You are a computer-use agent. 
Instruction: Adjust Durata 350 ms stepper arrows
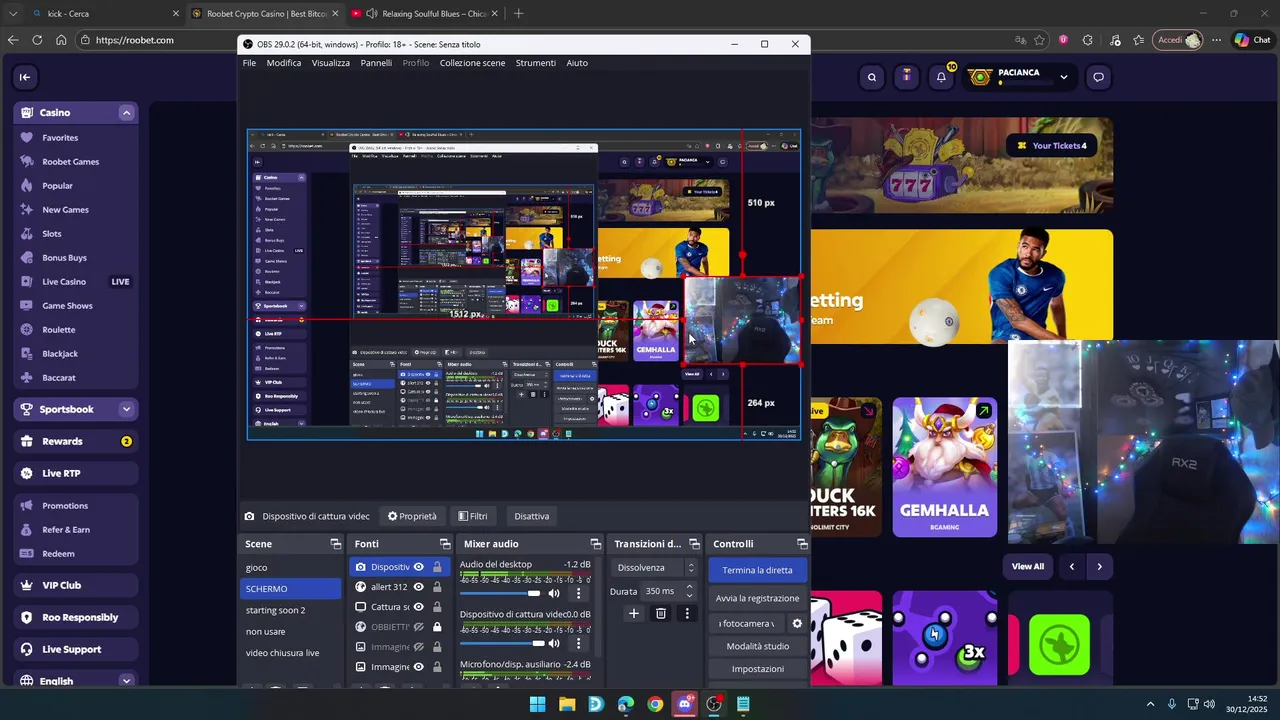(689, 591)
